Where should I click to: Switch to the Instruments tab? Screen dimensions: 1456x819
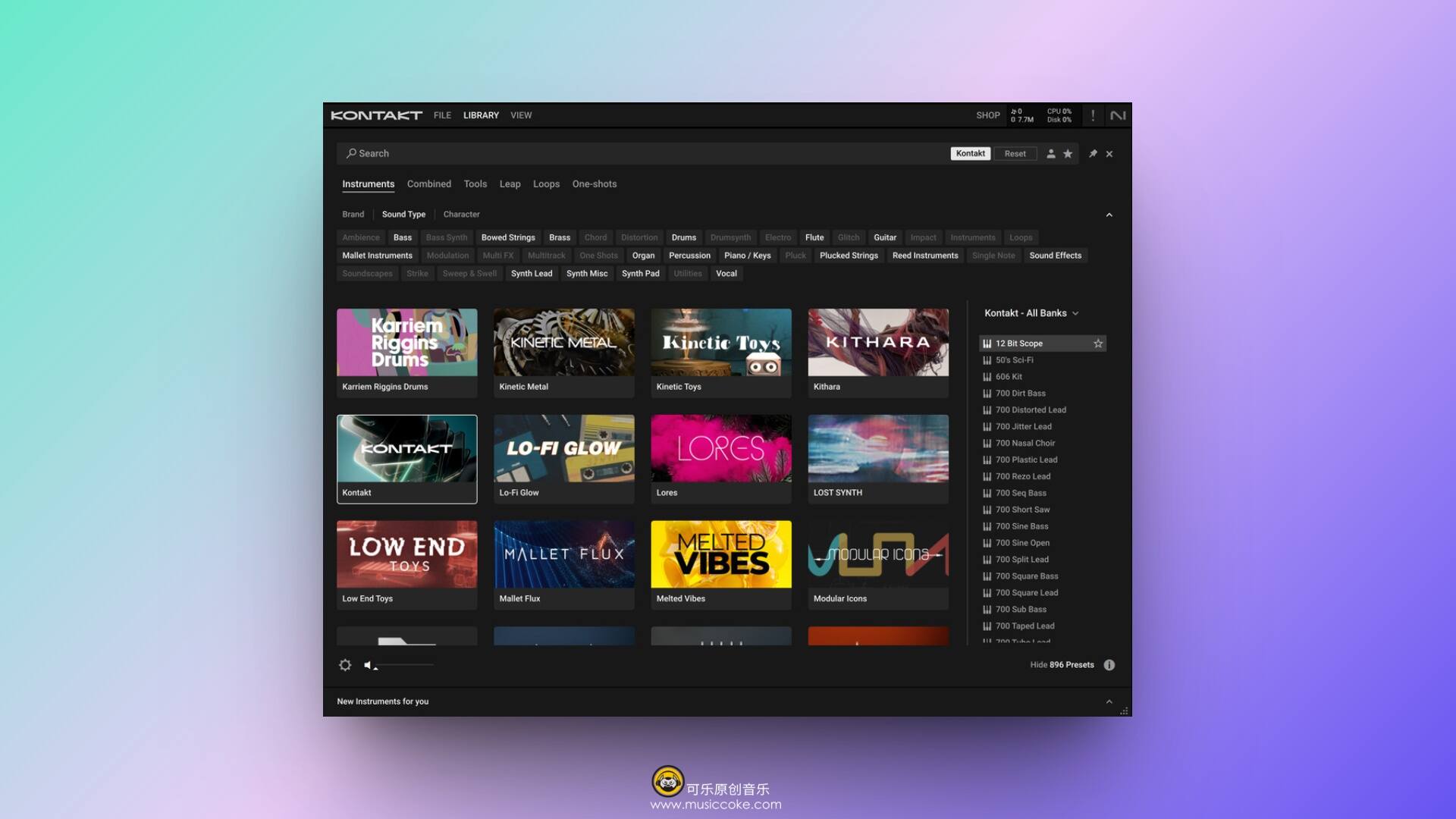point(368,184)
